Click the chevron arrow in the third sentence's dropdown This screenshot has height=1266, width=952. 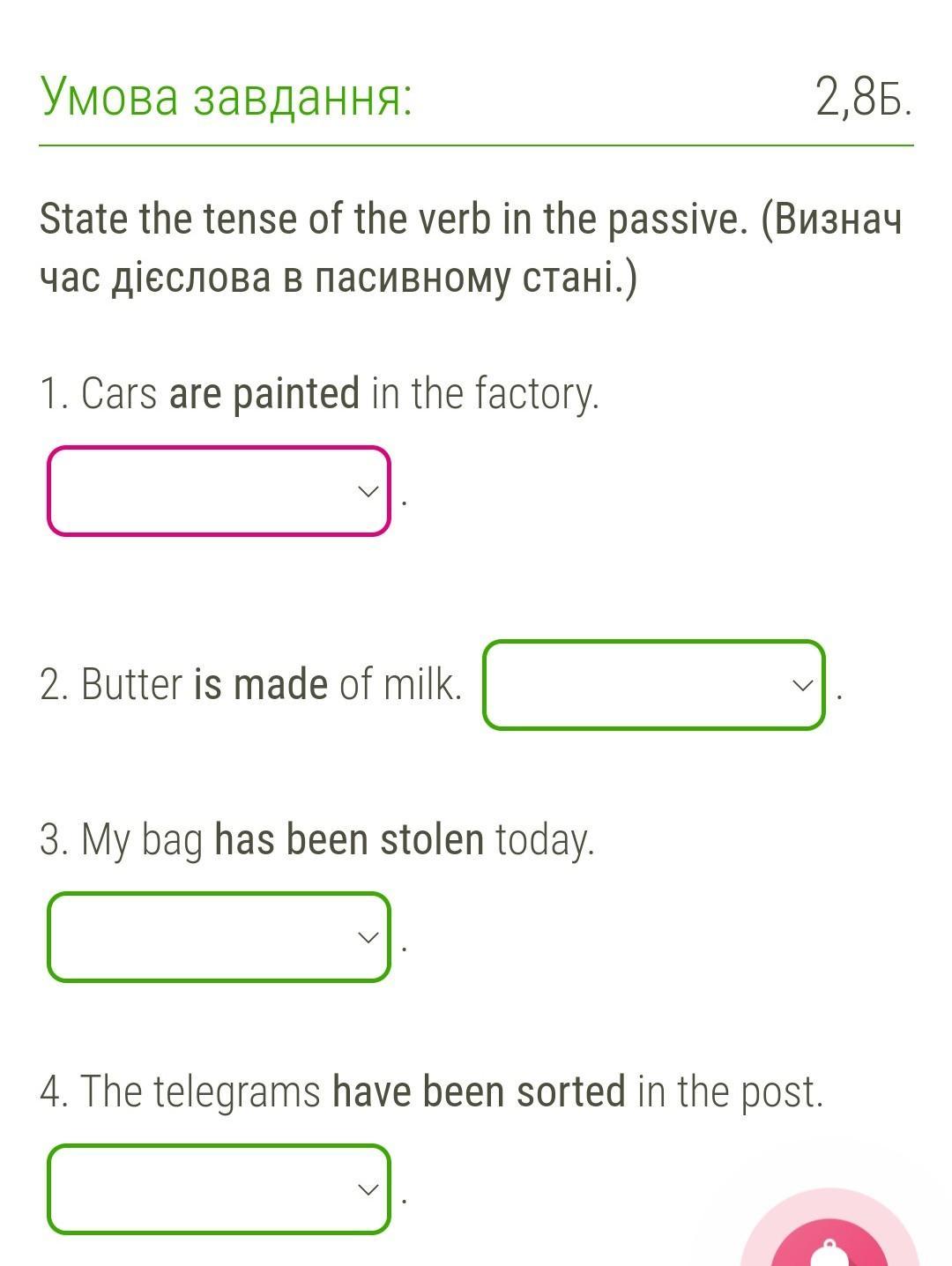368,937
